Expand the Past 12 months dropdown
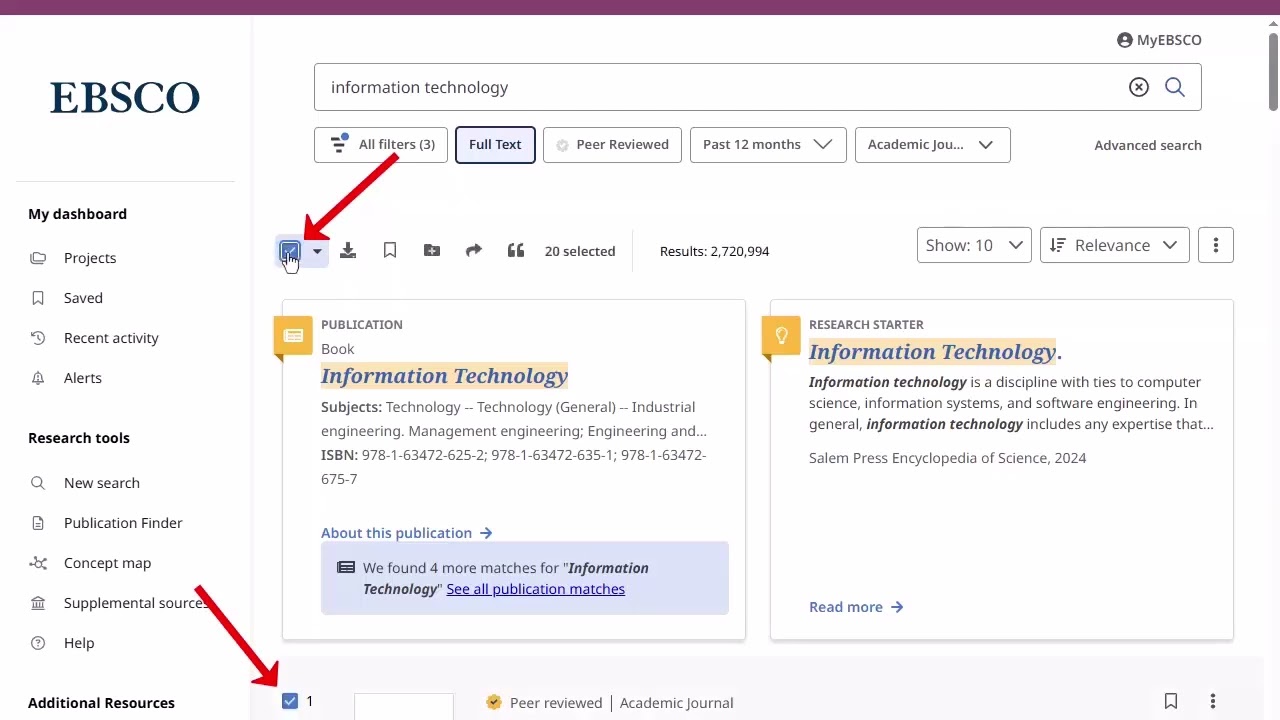Image resolution: width=1280 pixels, height=720 pixels. click(x=768, y=145)
